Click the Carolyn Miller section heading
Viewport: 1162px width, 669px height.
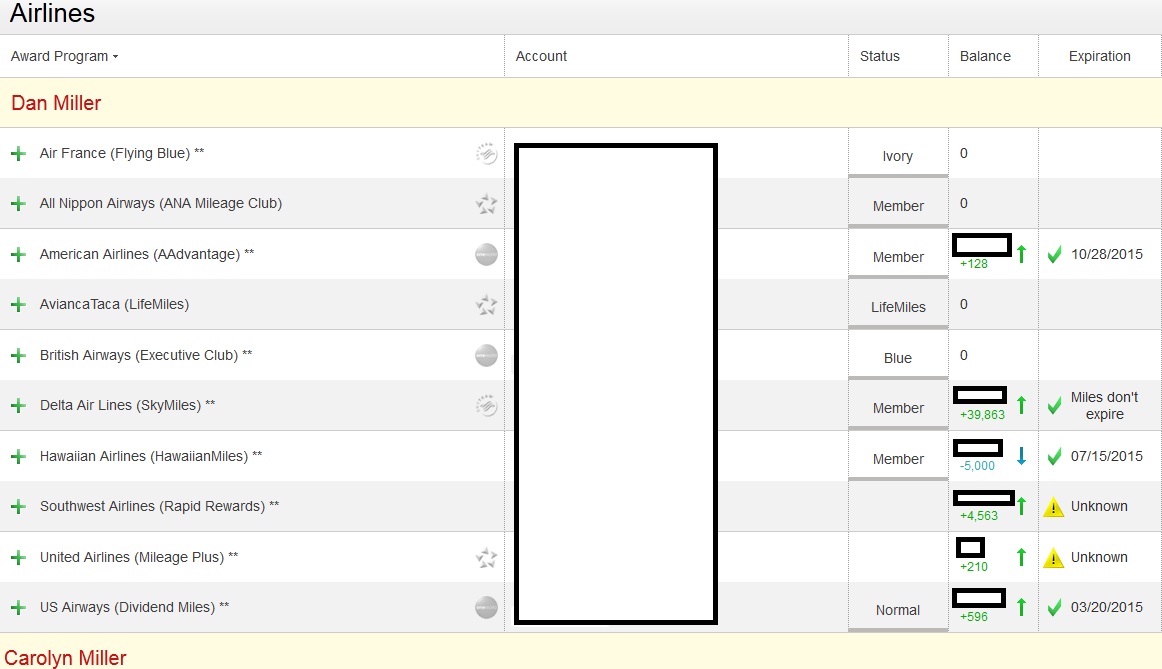(66, 658)
